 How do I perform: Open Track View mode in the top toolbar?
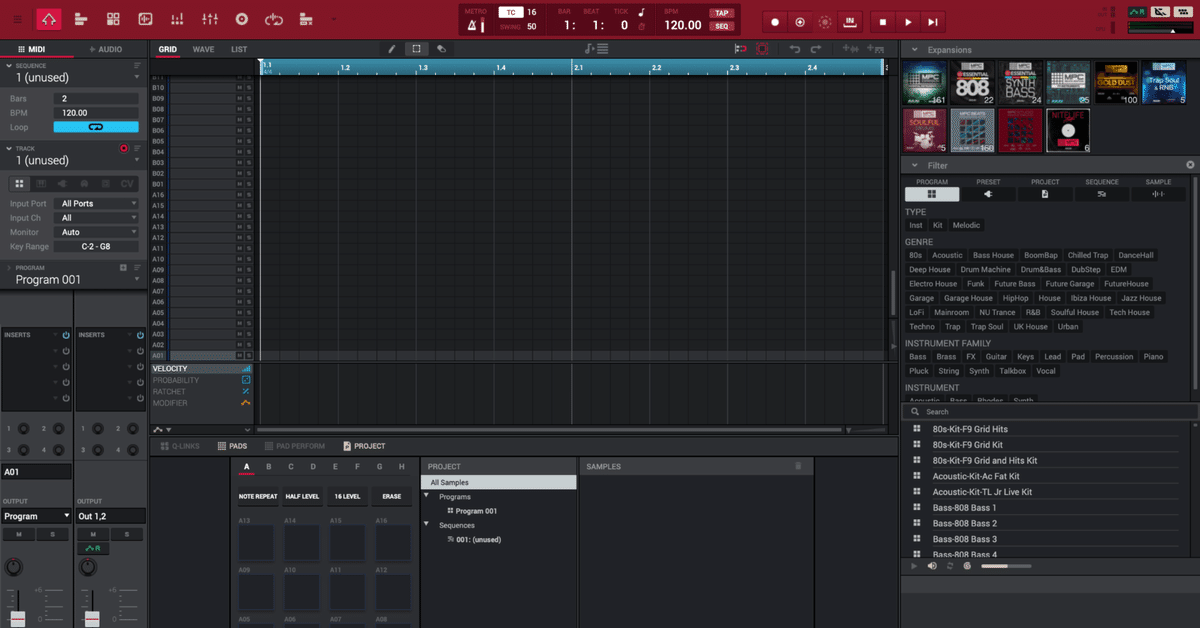coord(81,18)
